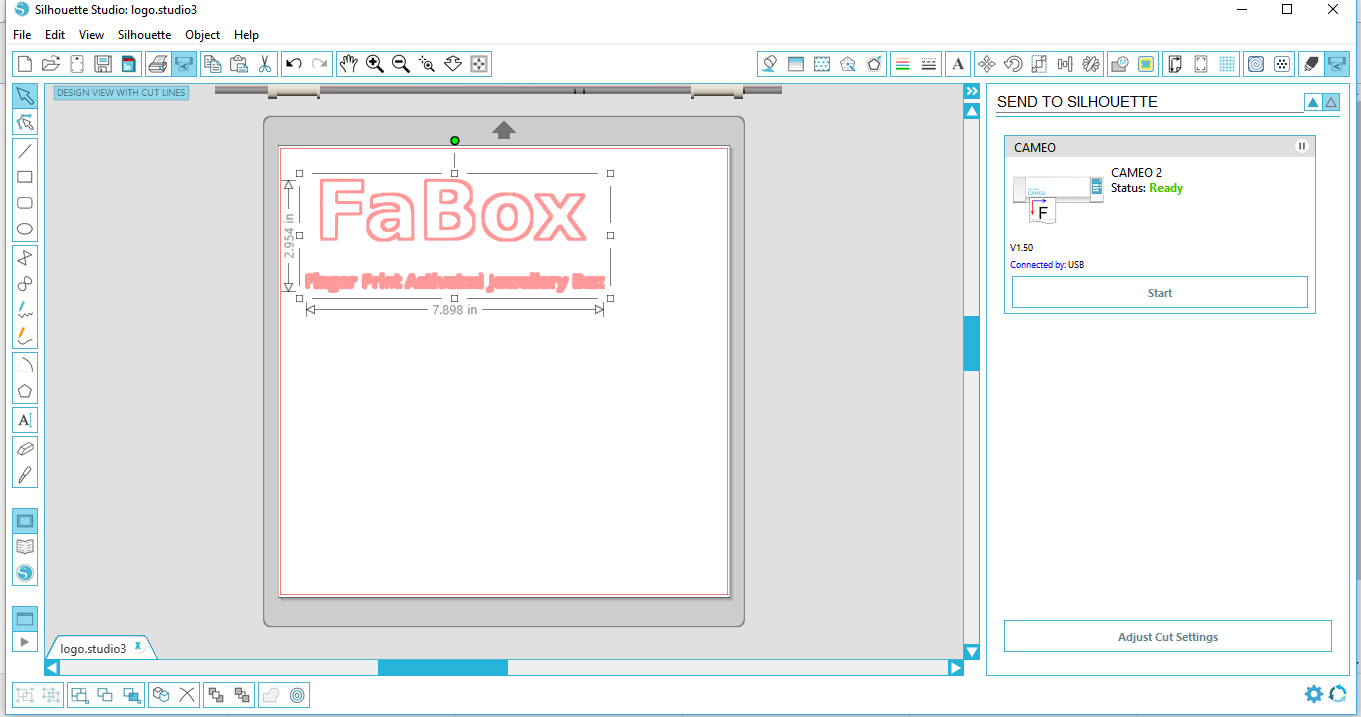Paste using the clipboard icon
1361x717 pixels.
(239, 64)
